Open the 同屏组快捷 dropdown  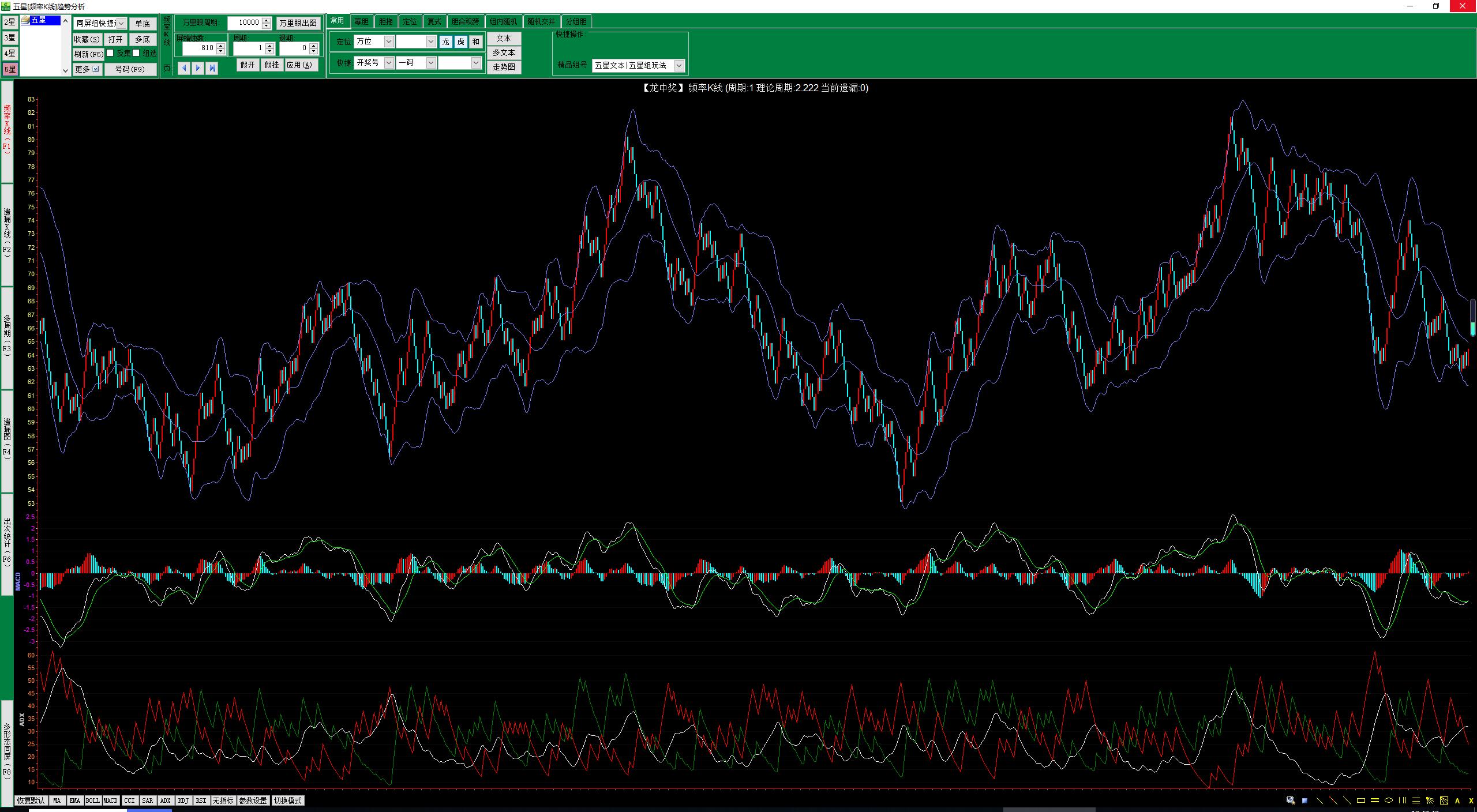pos(121,24)
